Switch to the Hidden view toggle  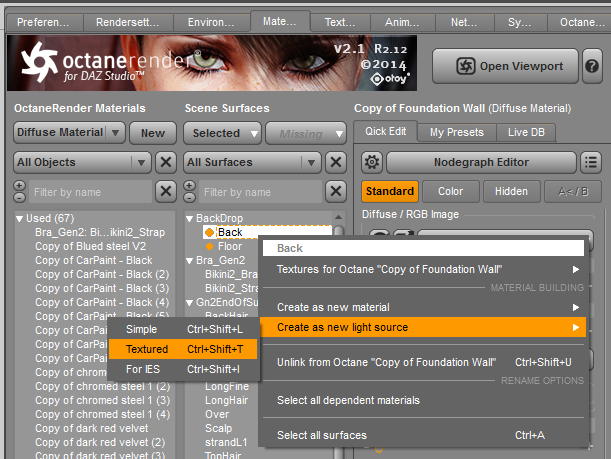click(x=511, y=191)
